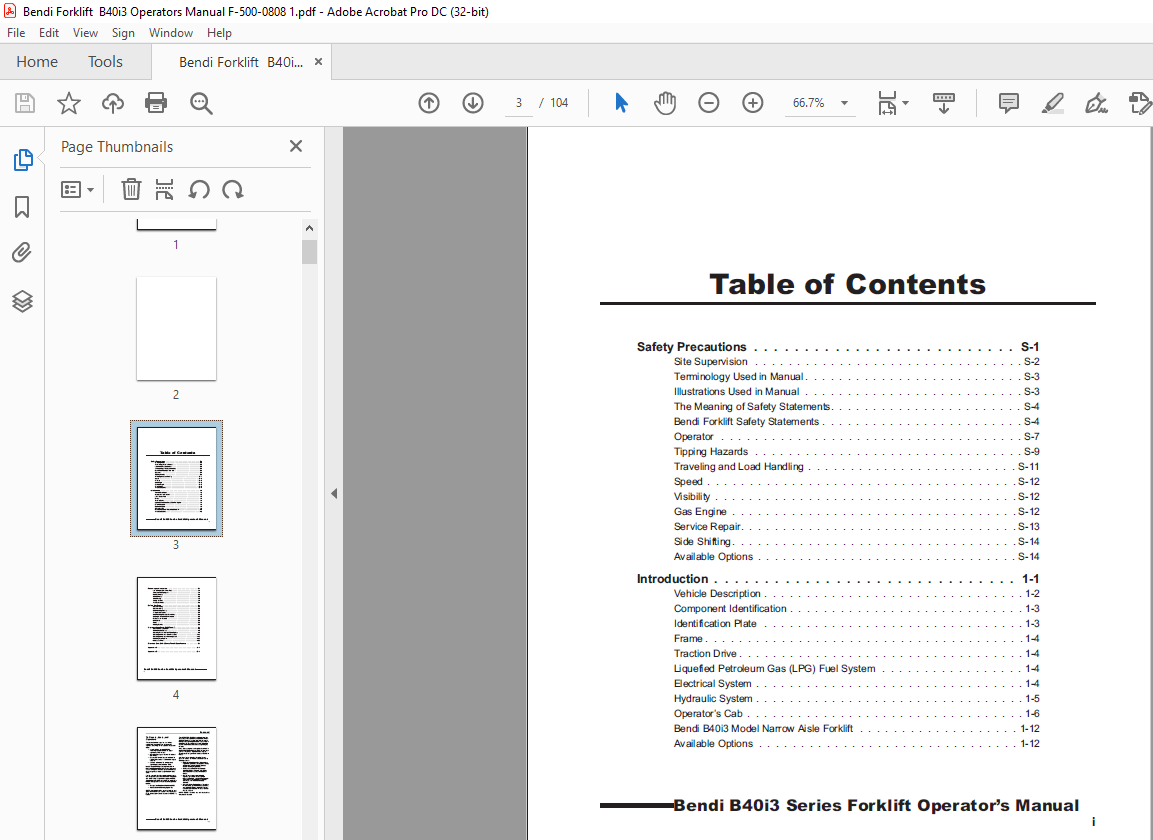The width and height of the screenshot is (1153, 840).
Task: Click 'Electrical System' contents entry
Action: tap(713, 683)
